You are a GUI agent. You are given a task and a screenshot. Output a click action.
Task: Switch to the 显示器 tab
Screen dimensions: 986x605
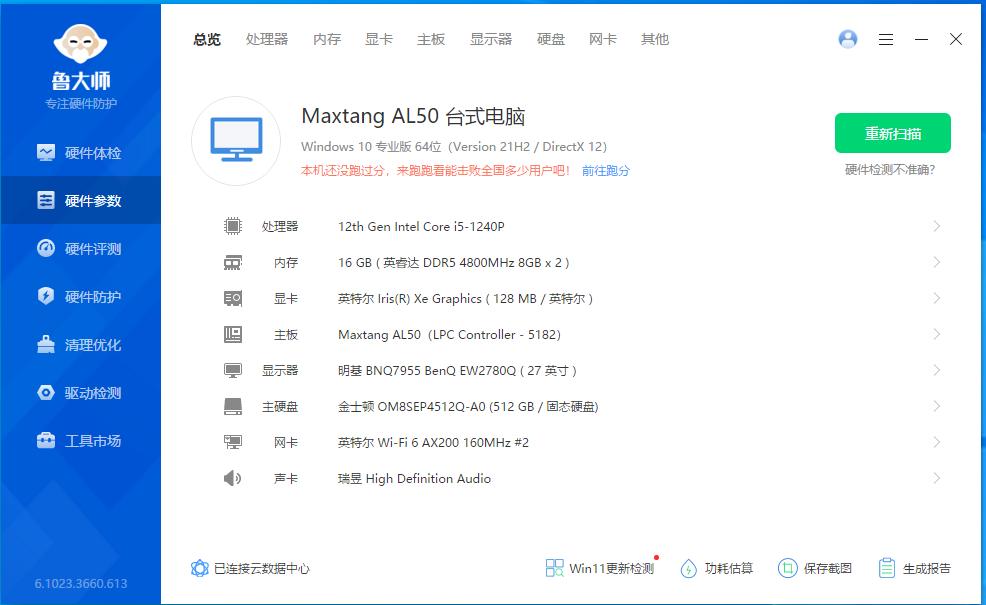click(490, 40)
